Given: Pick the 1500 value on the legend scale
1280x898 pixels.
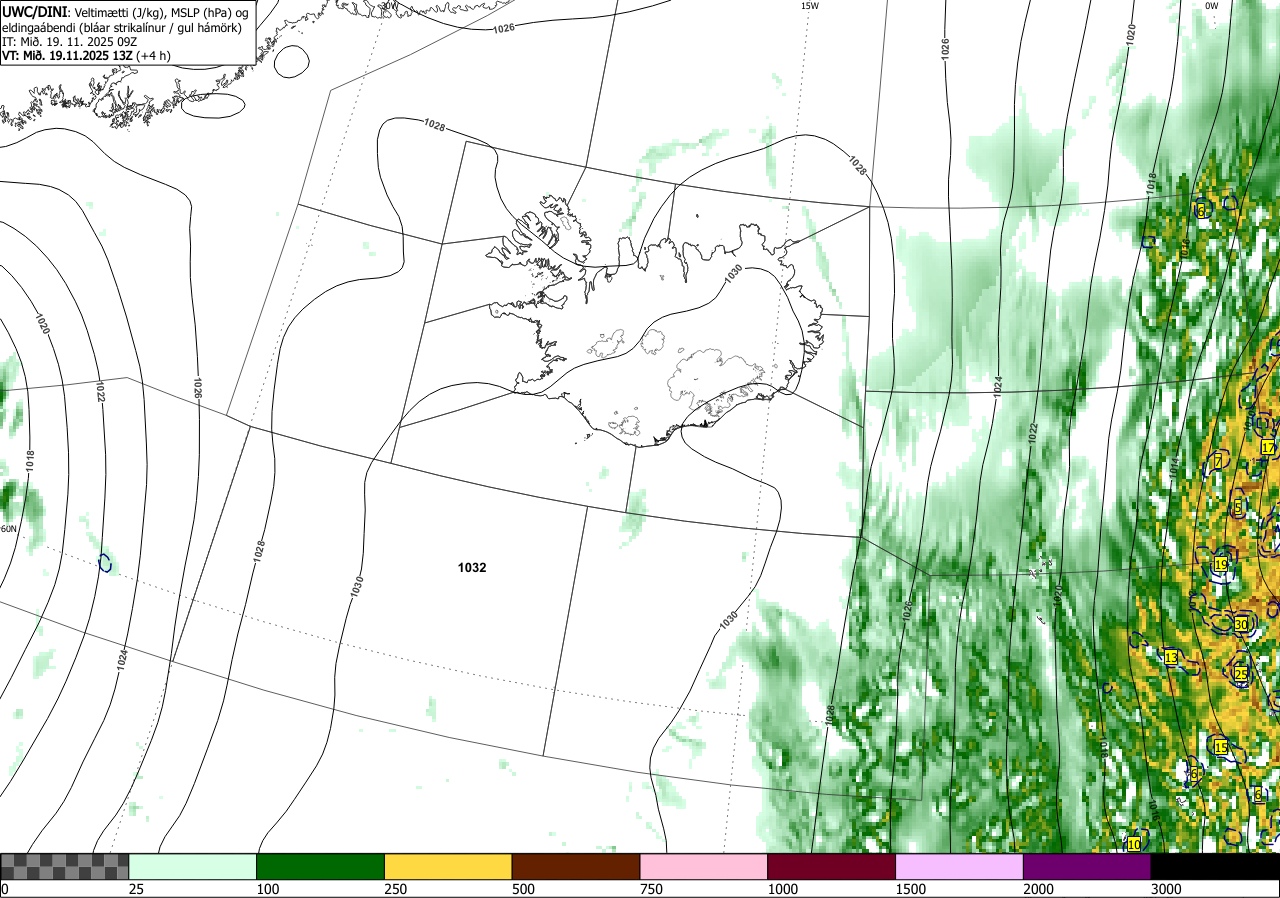Looking at the screenshot, I should point(911,889).
